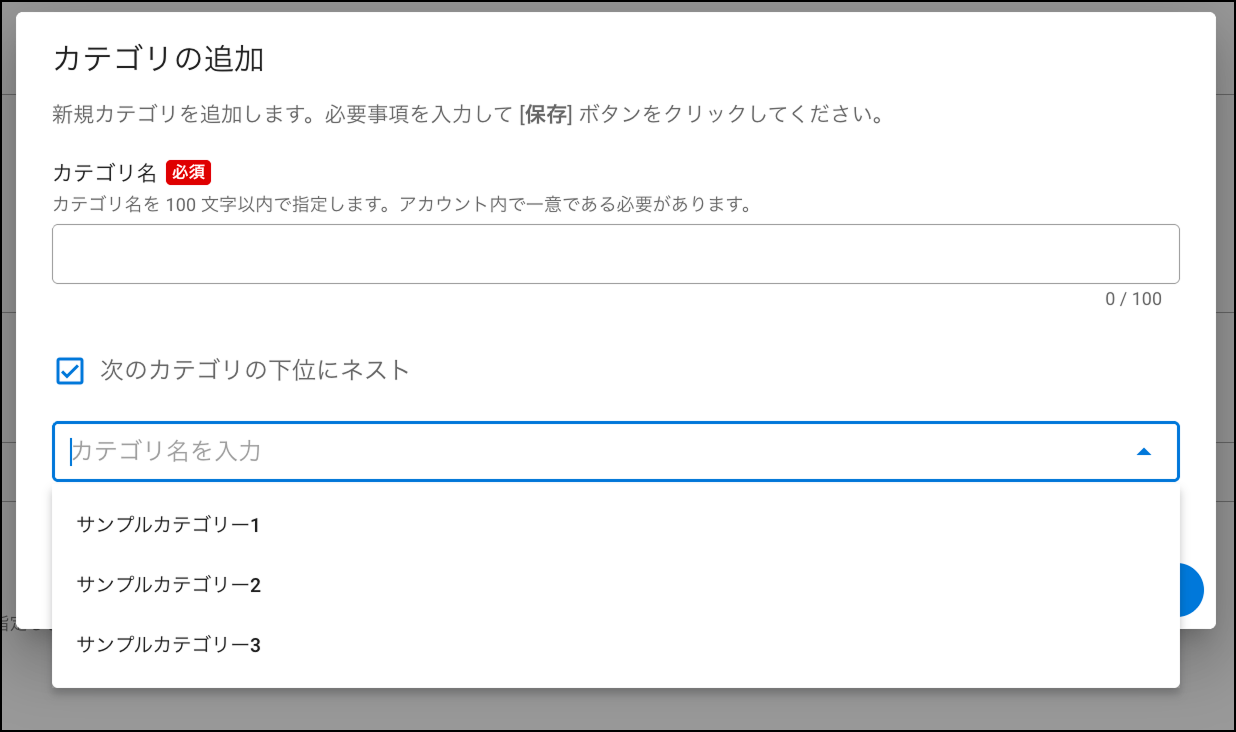Uncheck 次のカテゴリの下位にネスト checkbox
Viewport: 1236px width, 732px height.
tap(70, 371)
